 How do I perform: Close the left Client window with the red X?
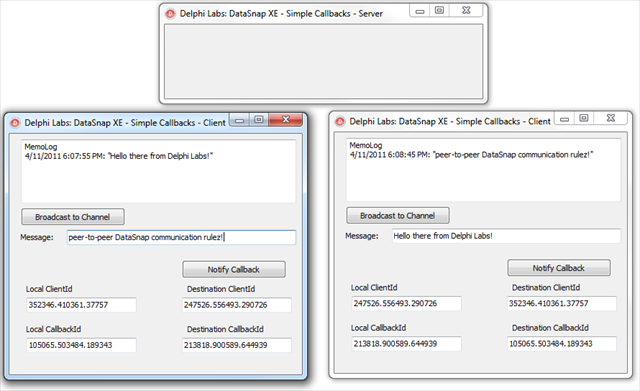click(x=286, y=120)
